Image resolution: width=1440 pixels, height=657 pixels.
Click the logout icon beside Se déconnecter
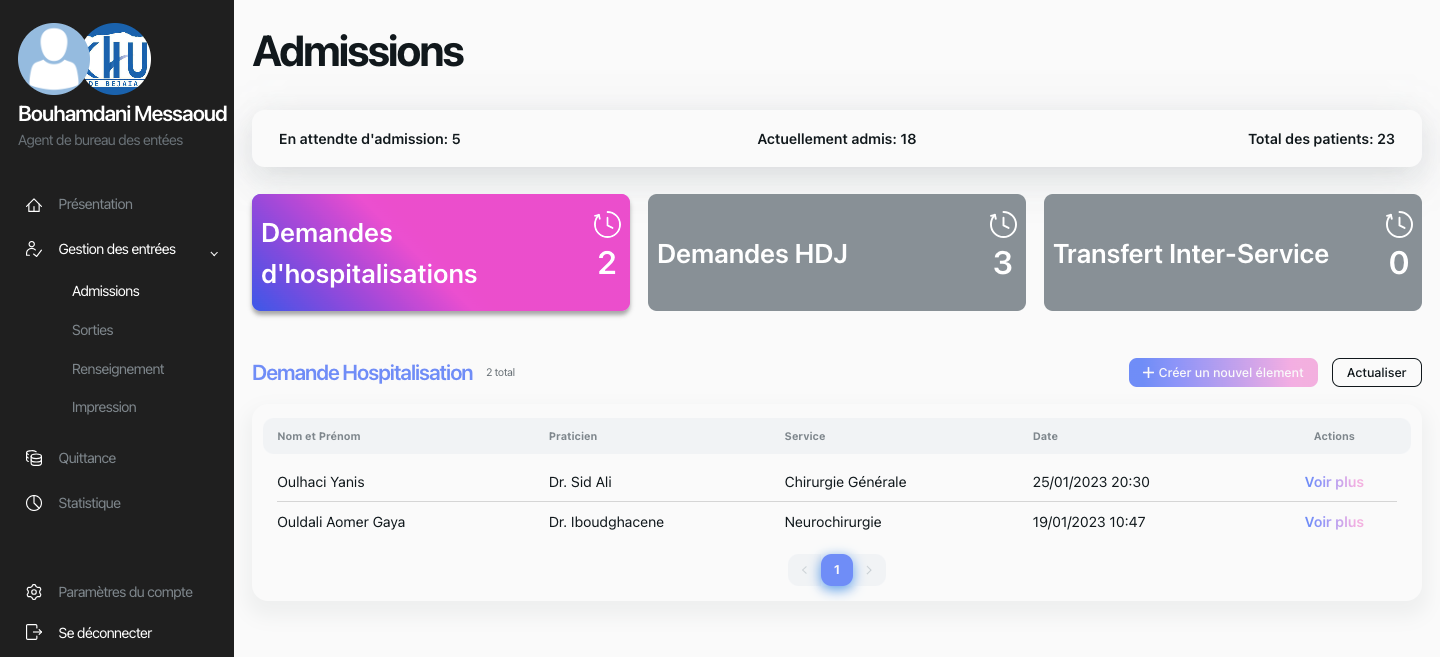click(x=34, y=633)
